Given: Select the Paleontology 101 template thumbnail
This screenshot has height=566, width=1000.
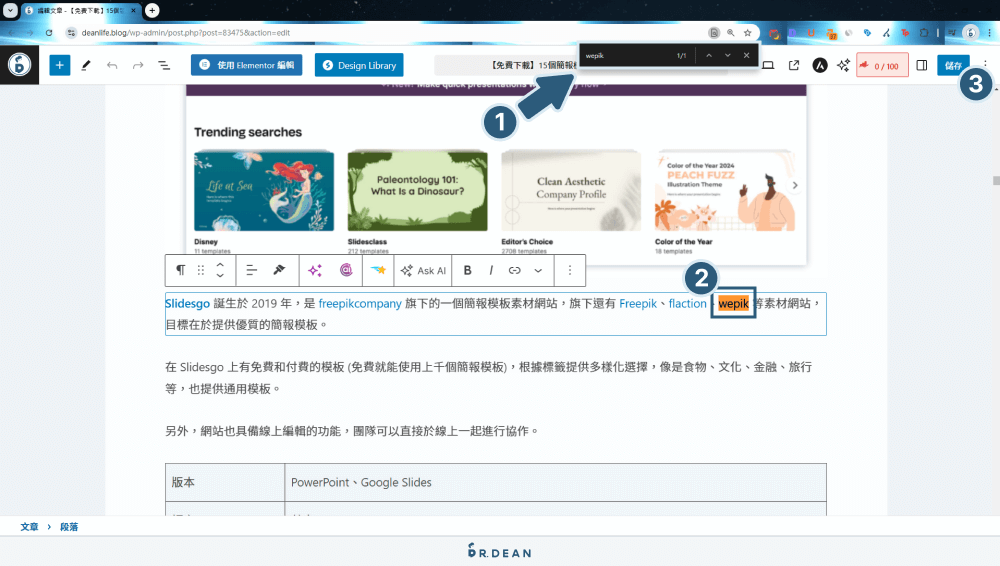Looking at the screenshot, I should coord(418,191).
